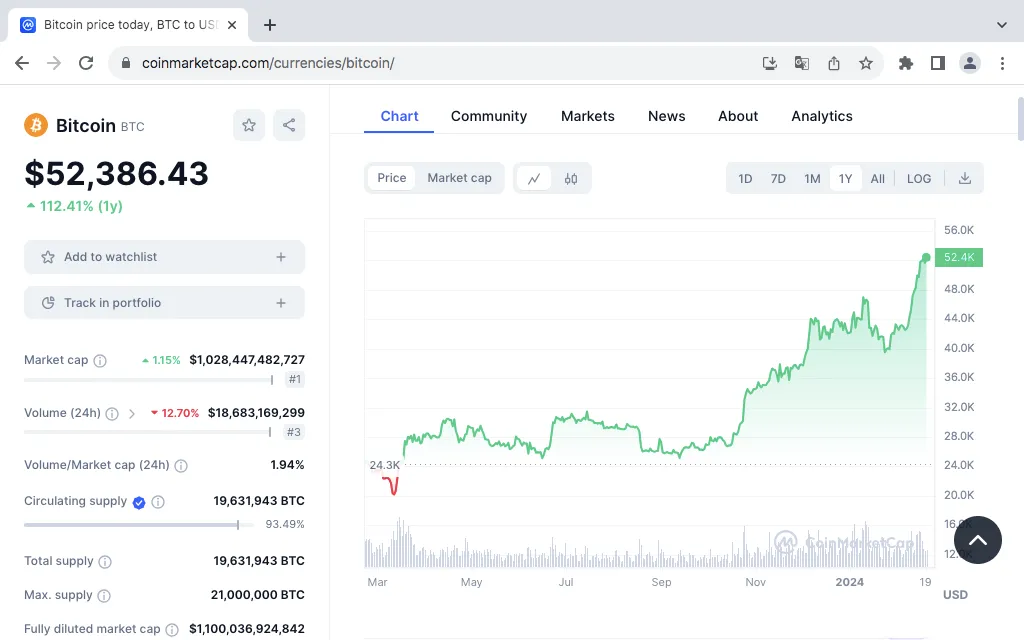Image resolution: width=1024 pixels, height=640 pixels.
Task: Click the green 52.4K price marker
Action: click(959, 257)
